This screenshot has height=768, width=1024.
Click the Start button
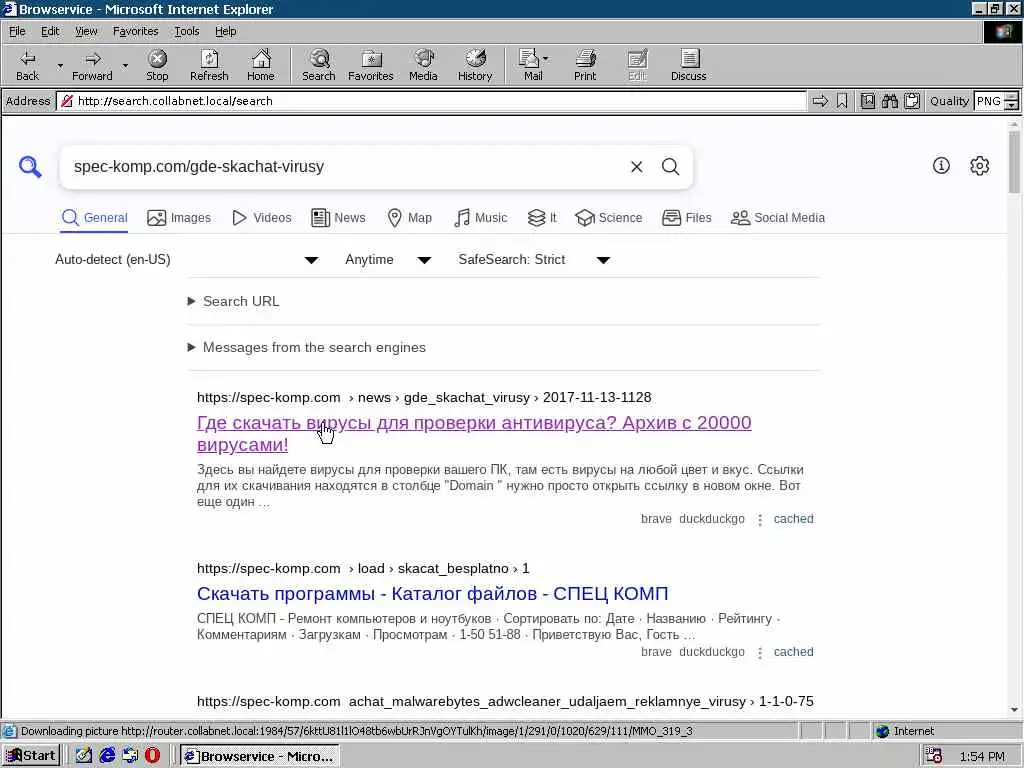coord(31,756)
